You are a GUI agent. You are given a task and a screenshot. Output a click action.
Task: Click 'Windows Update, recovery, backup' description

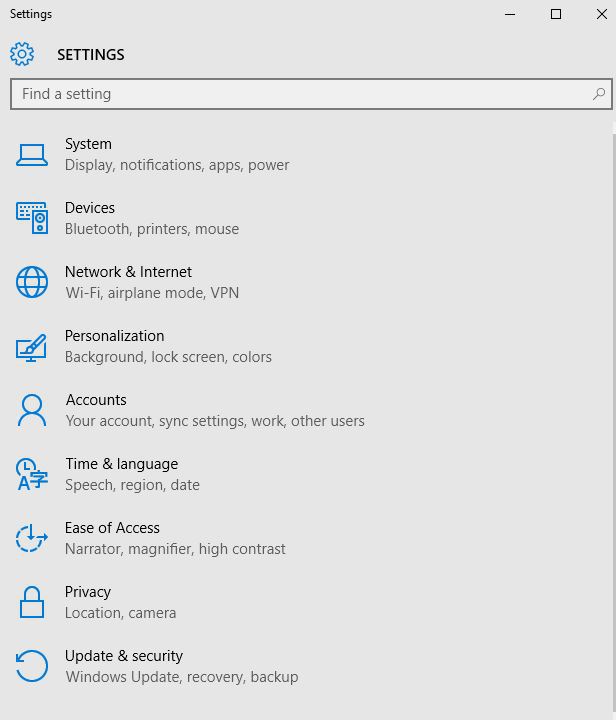pyautogui.click(x=182, y=677)
